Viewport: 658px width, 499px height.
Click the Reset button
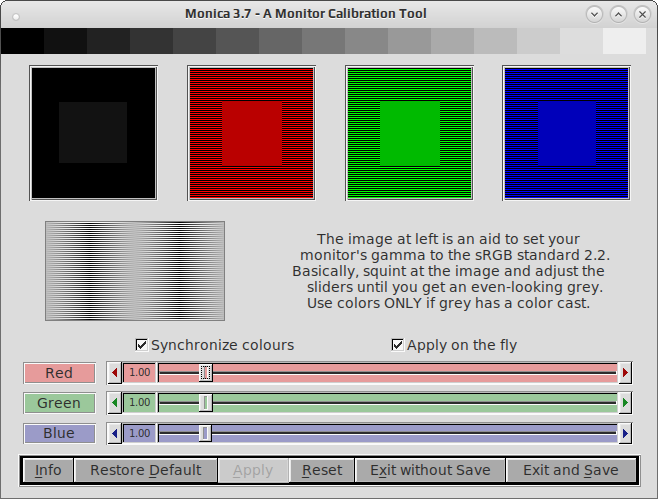pos(322,470)
